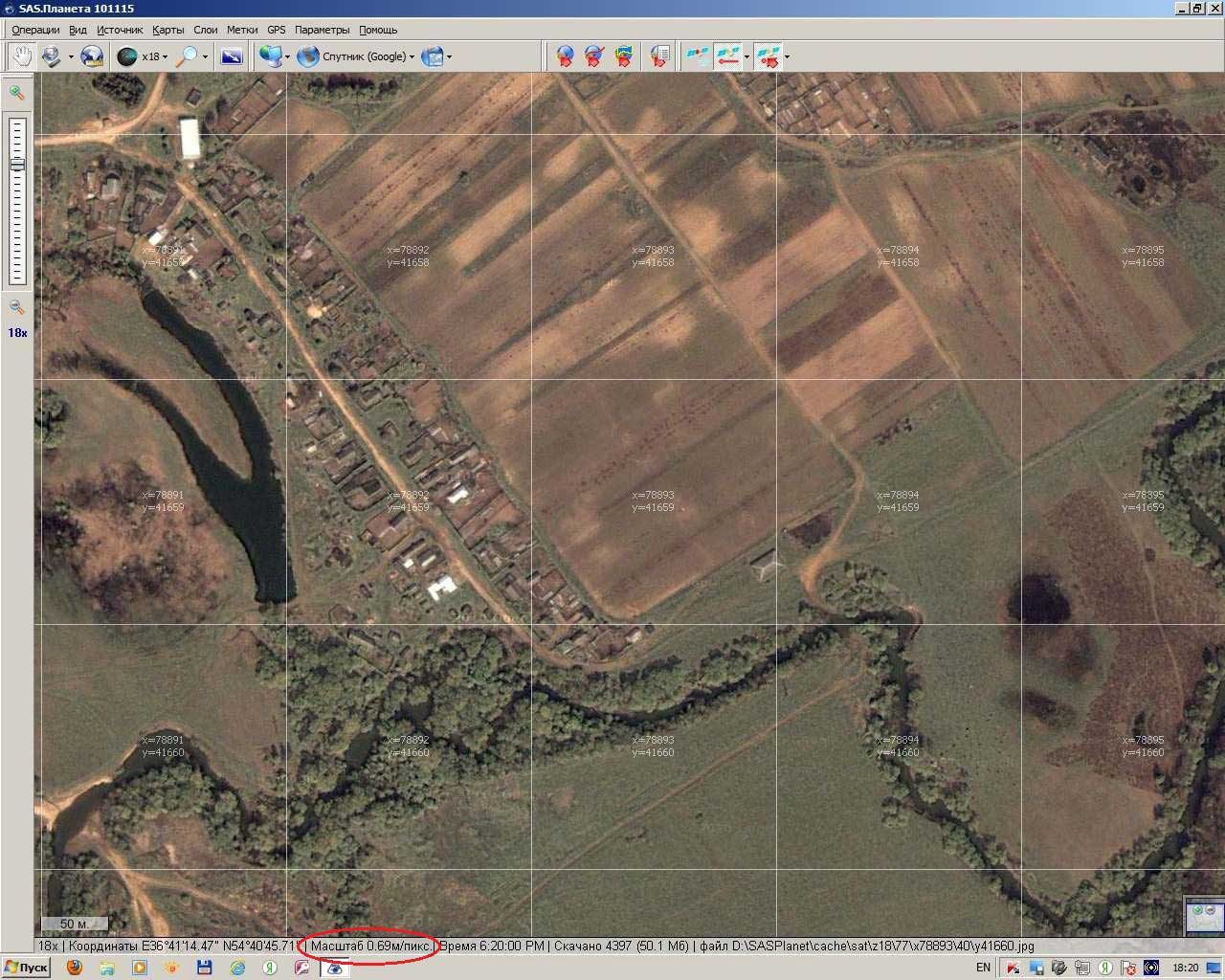
Task: Toggle the GPS track display icon
Action: click(x=729, y=56)
